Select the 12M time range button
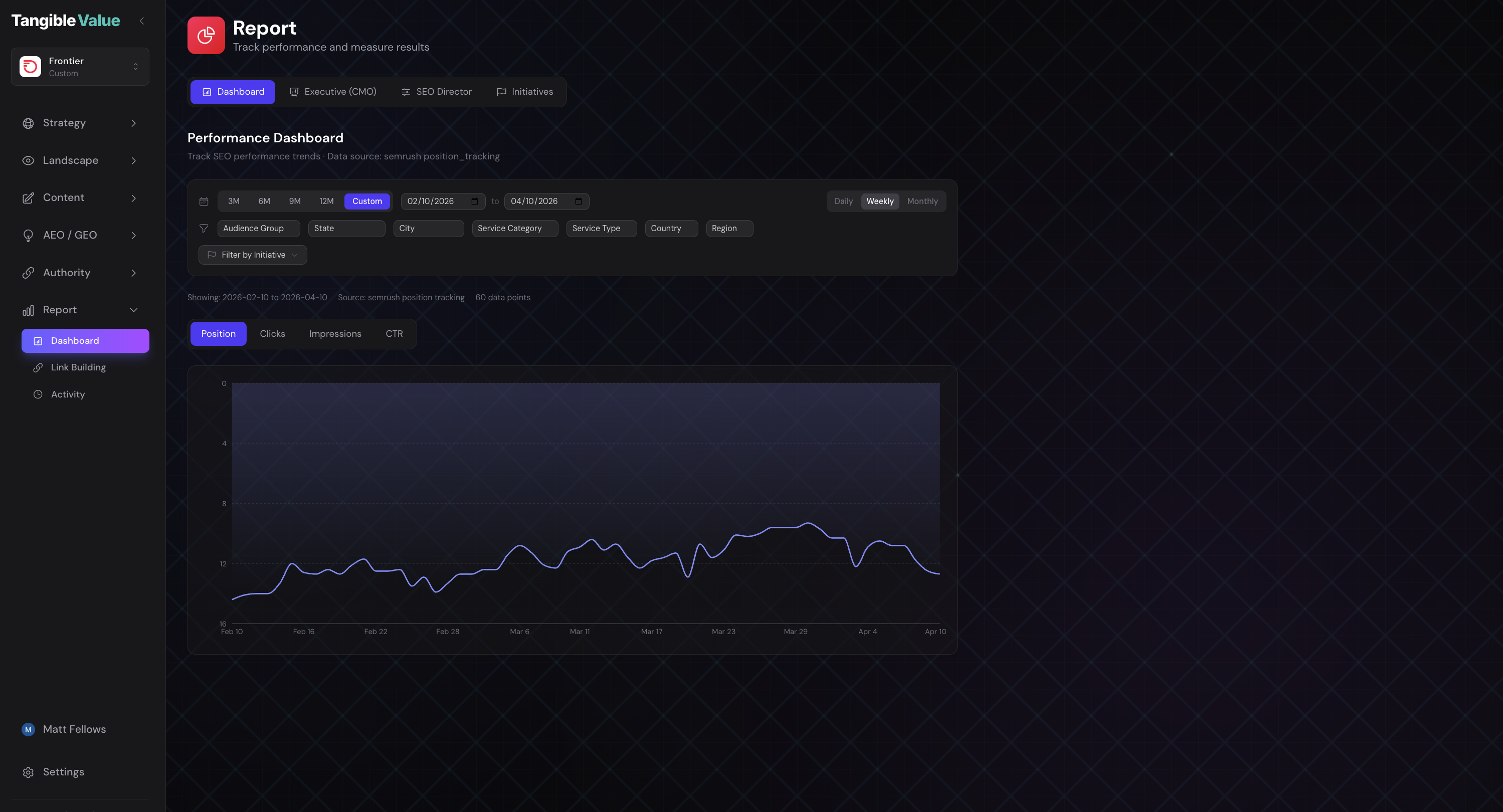Image resolution: width=1503 pixels, height=812 pixels. pos(325,201)
